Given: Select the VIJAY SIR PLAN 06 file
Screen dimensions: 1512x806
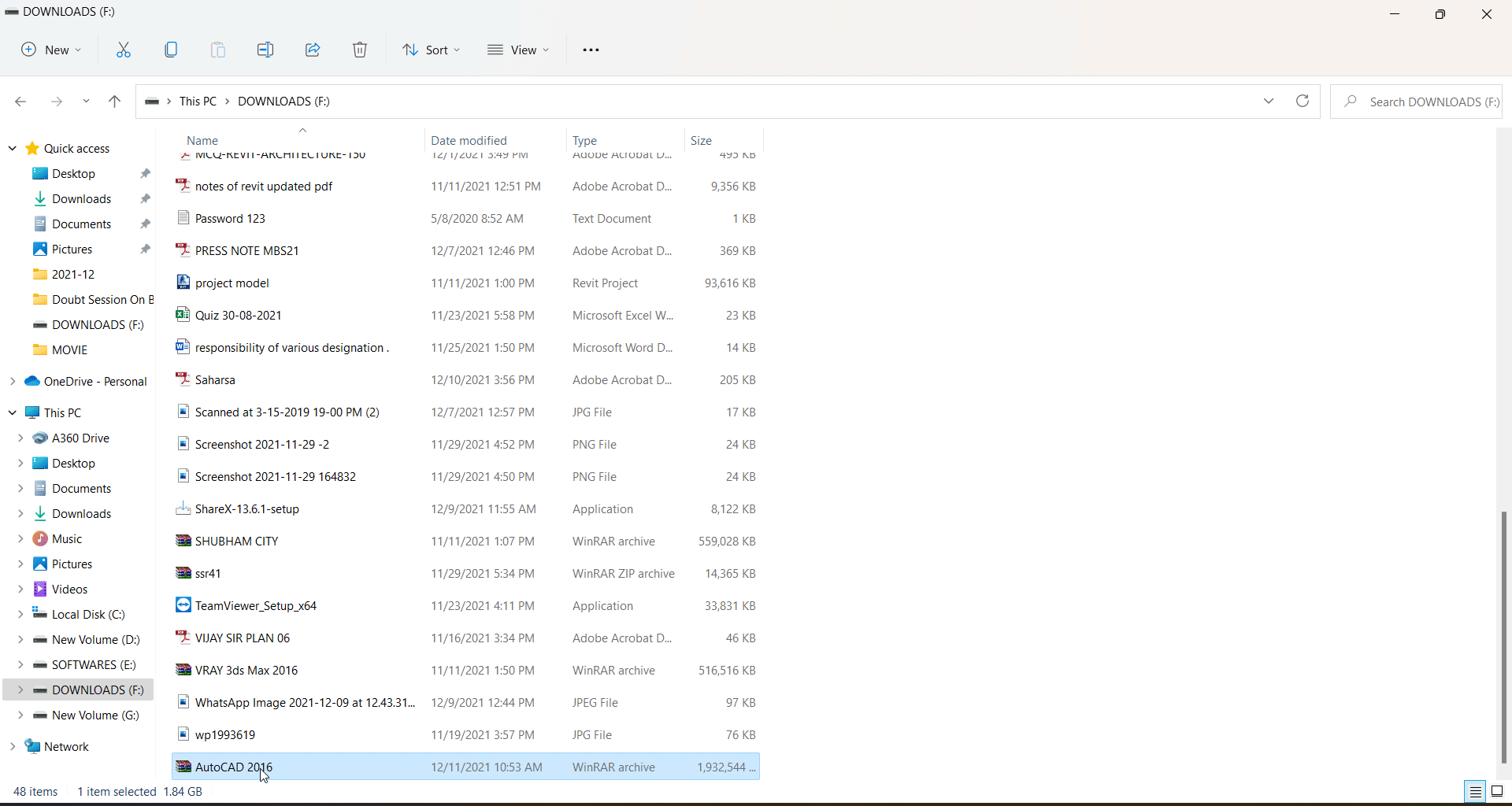Looking at the screenshot, I should pos(243,638).
